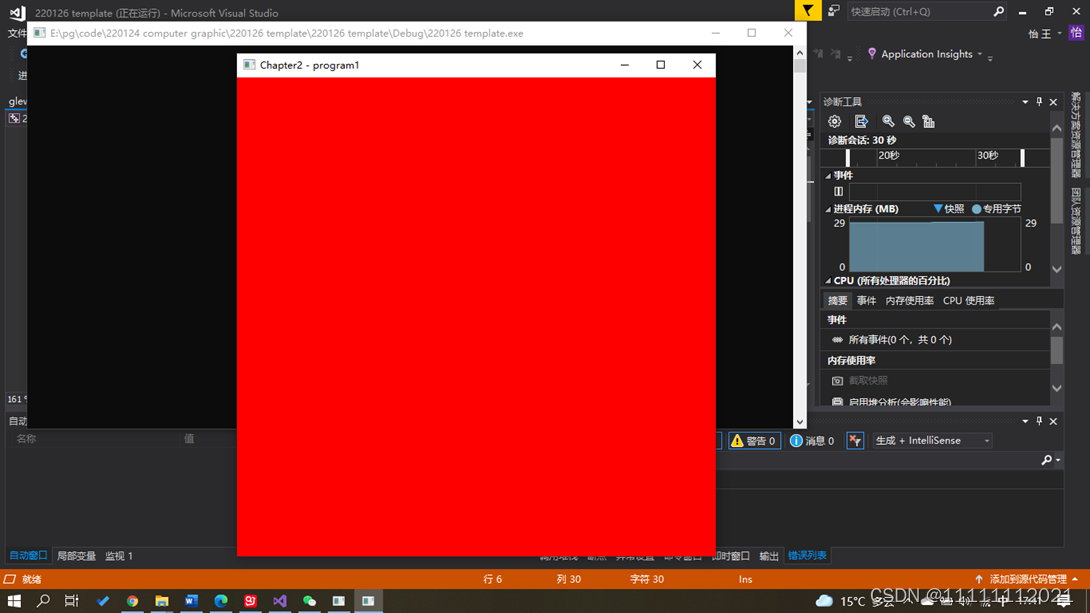The width and height of the screenshot is (1090, 613).
Task: Maximize the Chapter2 - program1 window
Action: [x=660, y=65]
